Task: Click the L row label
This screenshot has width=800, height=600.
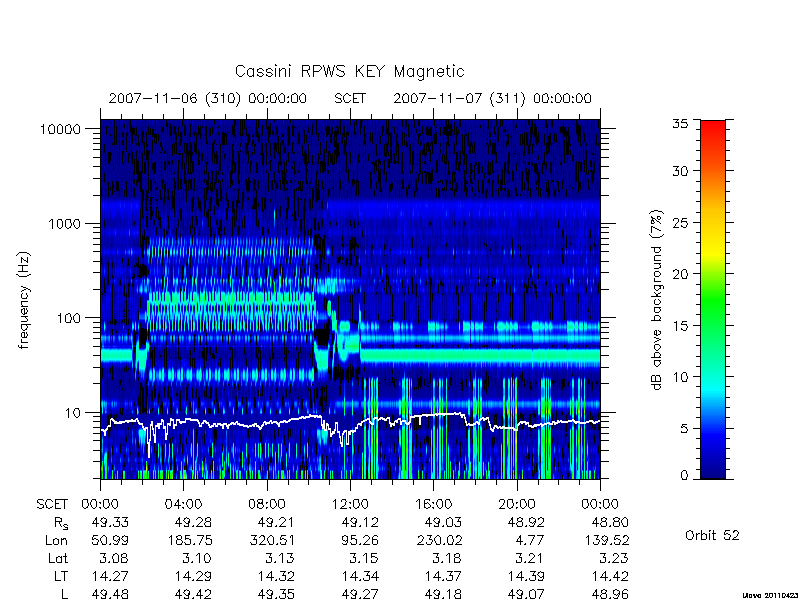Action: point(64,594)
